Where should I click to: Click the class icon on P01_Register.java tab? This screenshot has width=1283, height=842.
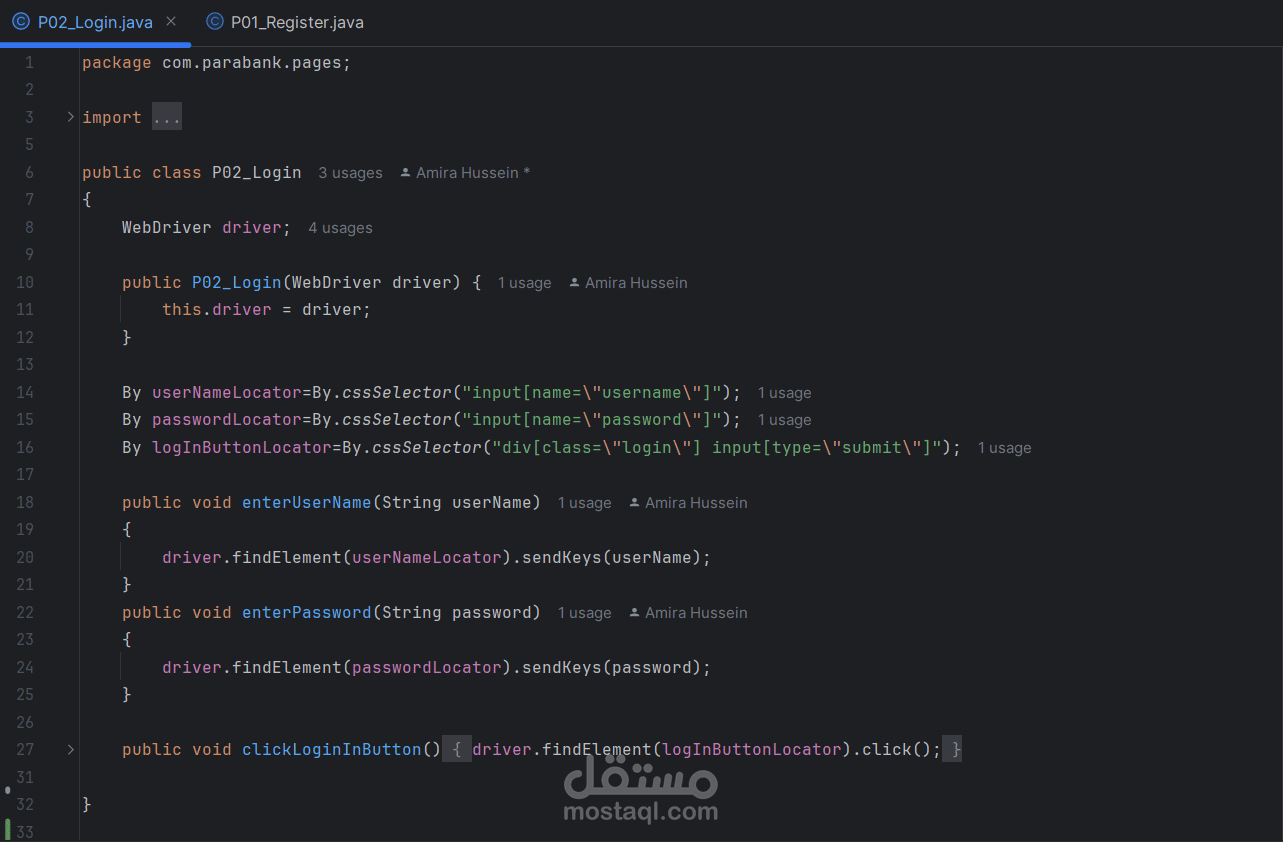(x=214, y=22)
